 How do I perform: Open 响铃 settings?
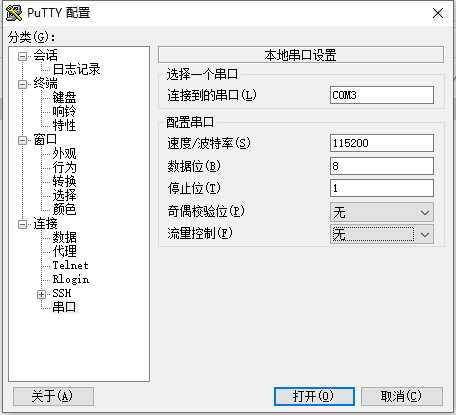[64, 111]
